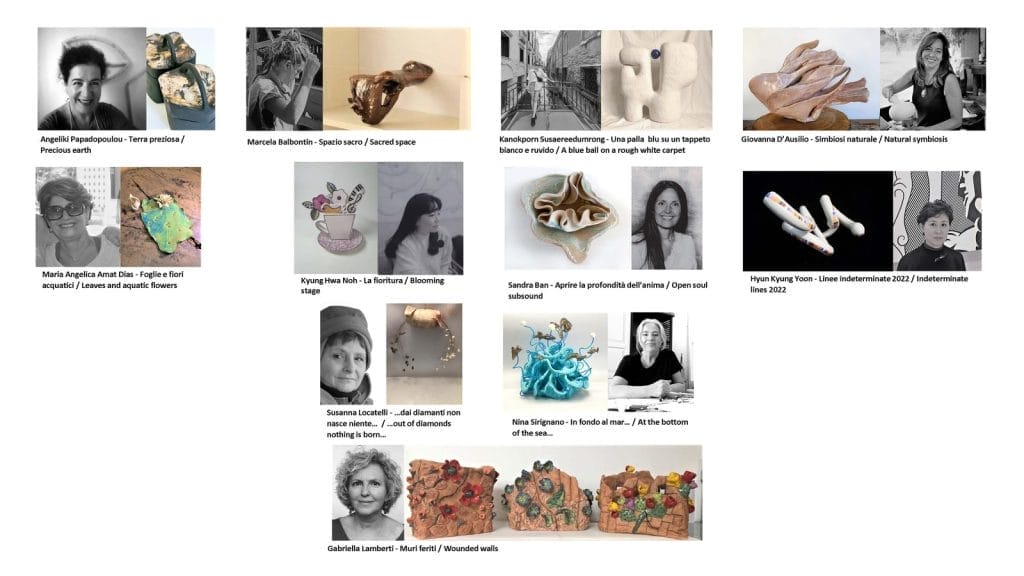Click Sandra Ban's portrait photo
The width and height of the screenshot is (1024, 576).
pyautogui.click(x=667, y=218)
